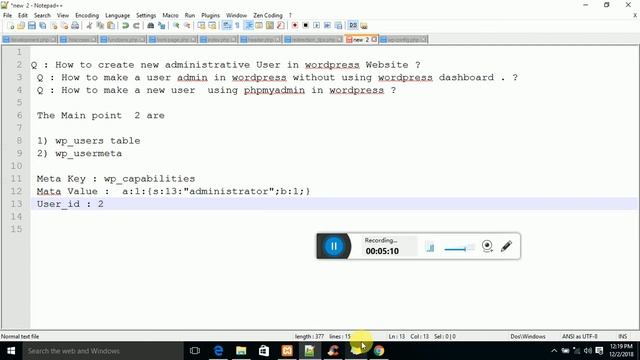Click Windows Start button

pos(11,351)
